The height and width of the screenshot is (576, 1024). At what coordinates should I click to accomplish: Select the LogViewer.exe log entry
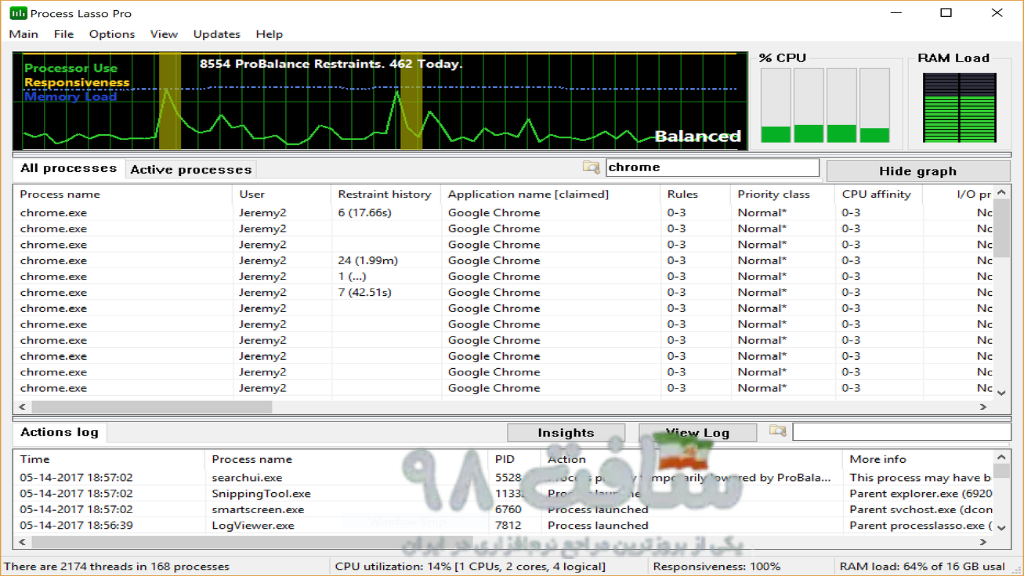pyautogui.click(x=503, y=526)
